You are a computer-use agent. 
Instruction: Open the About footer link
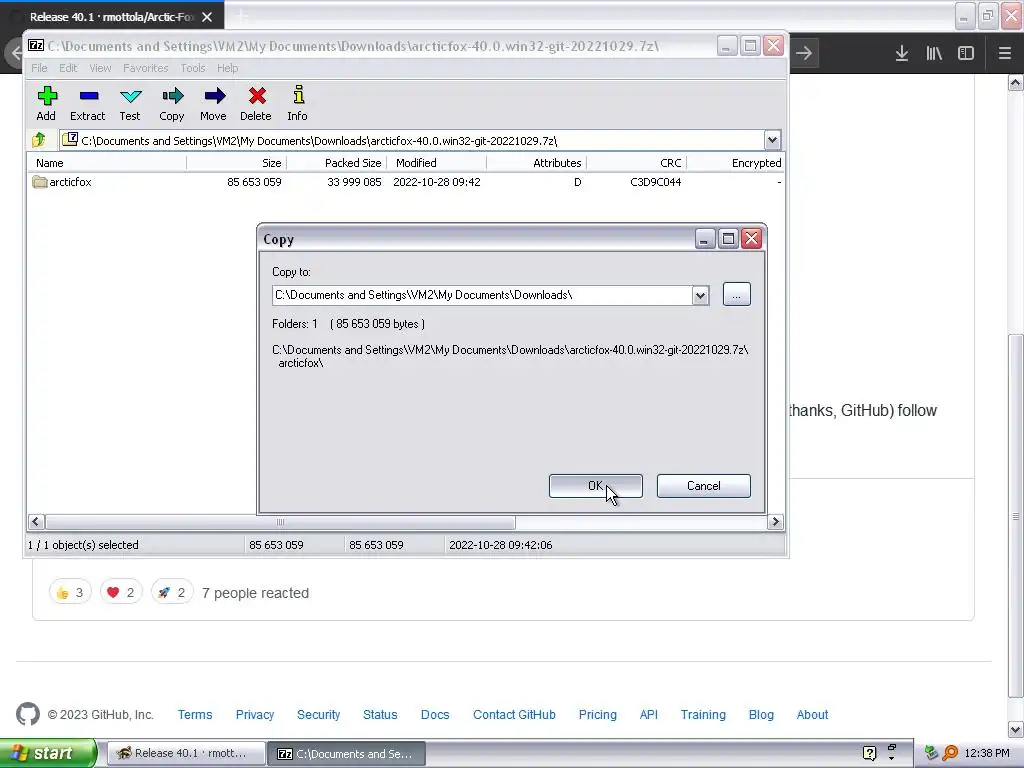coord(812,714)
